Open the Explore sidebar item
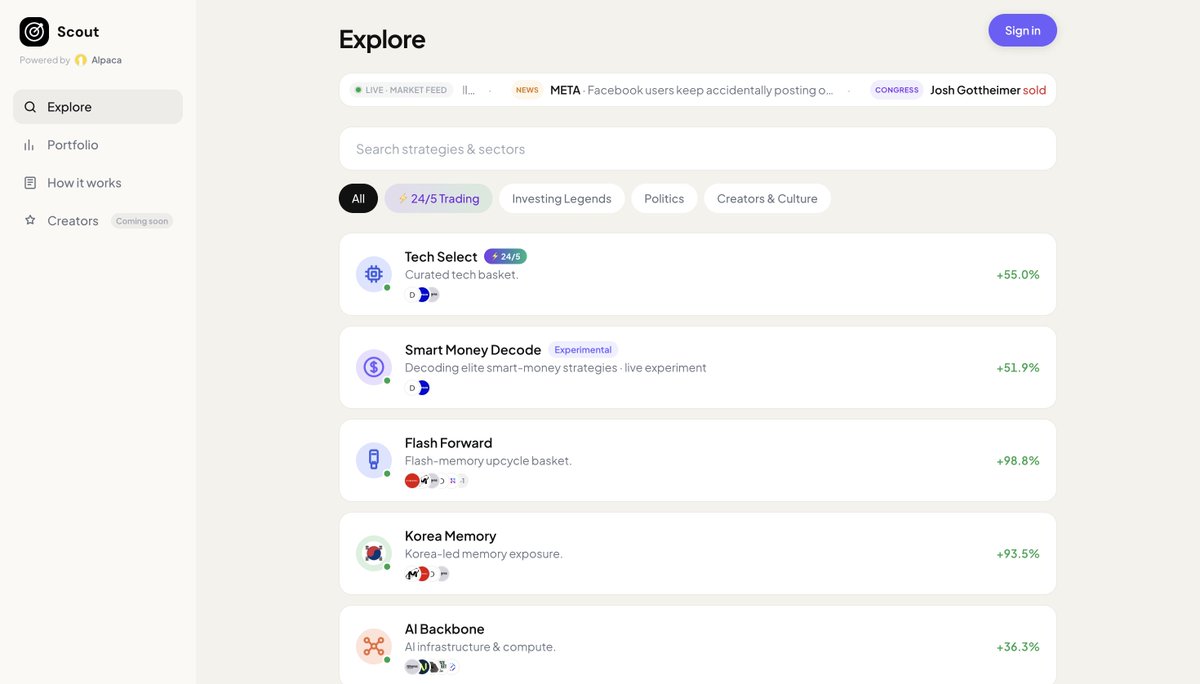 pos(98,107)
